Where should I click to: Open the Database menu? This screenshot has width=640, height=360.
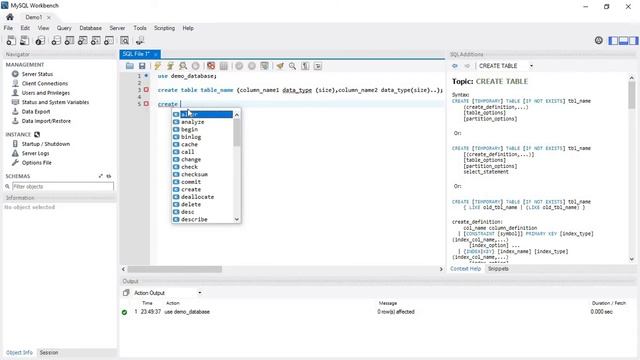coord(91,28)
